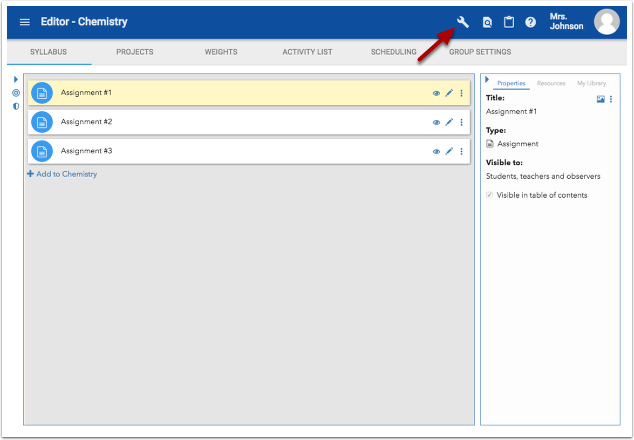Open the Resources tab in side panel
The image size is (634, 440).
(x=551, y=83)
